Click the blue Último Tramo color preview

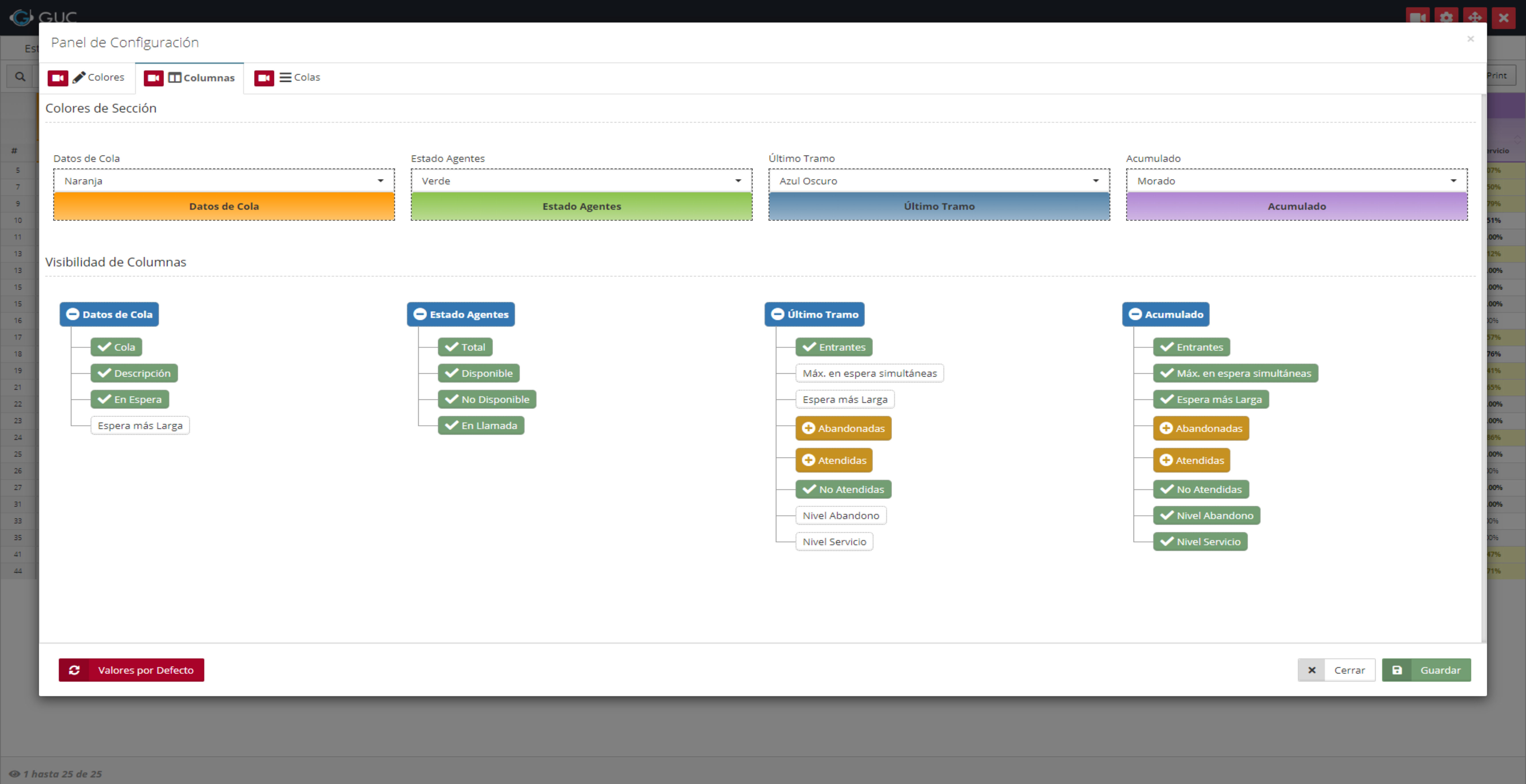coord(940,206)
